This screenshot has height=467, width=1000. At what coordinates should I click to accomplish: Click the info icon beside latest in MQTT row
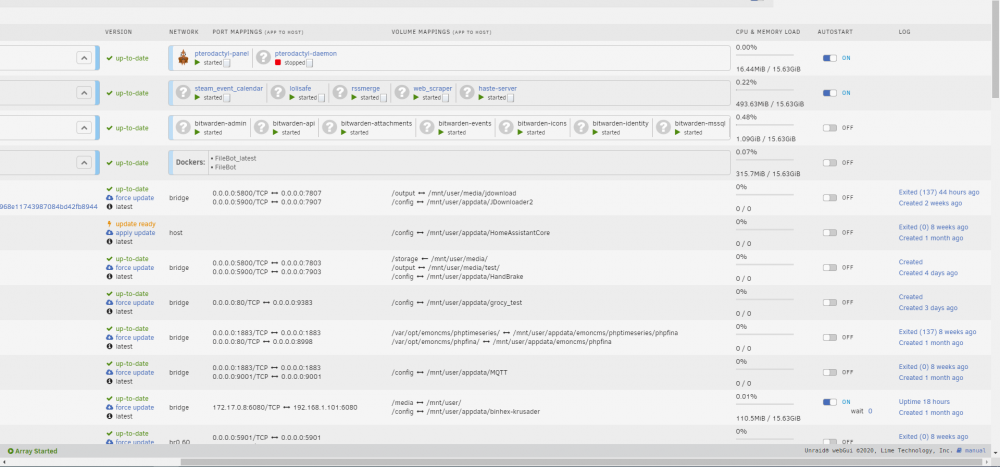point(109,382)
